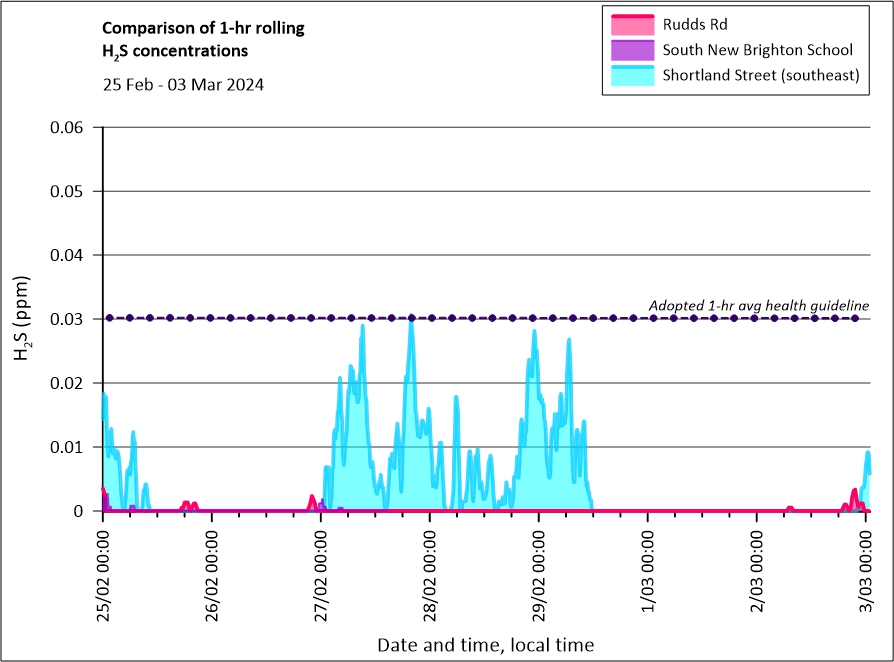The height and width of the screenshot is (662, 894).
Task: Click the date range subtitle 25 Feb - 03 Mar 2024
Action: [183, 84]
